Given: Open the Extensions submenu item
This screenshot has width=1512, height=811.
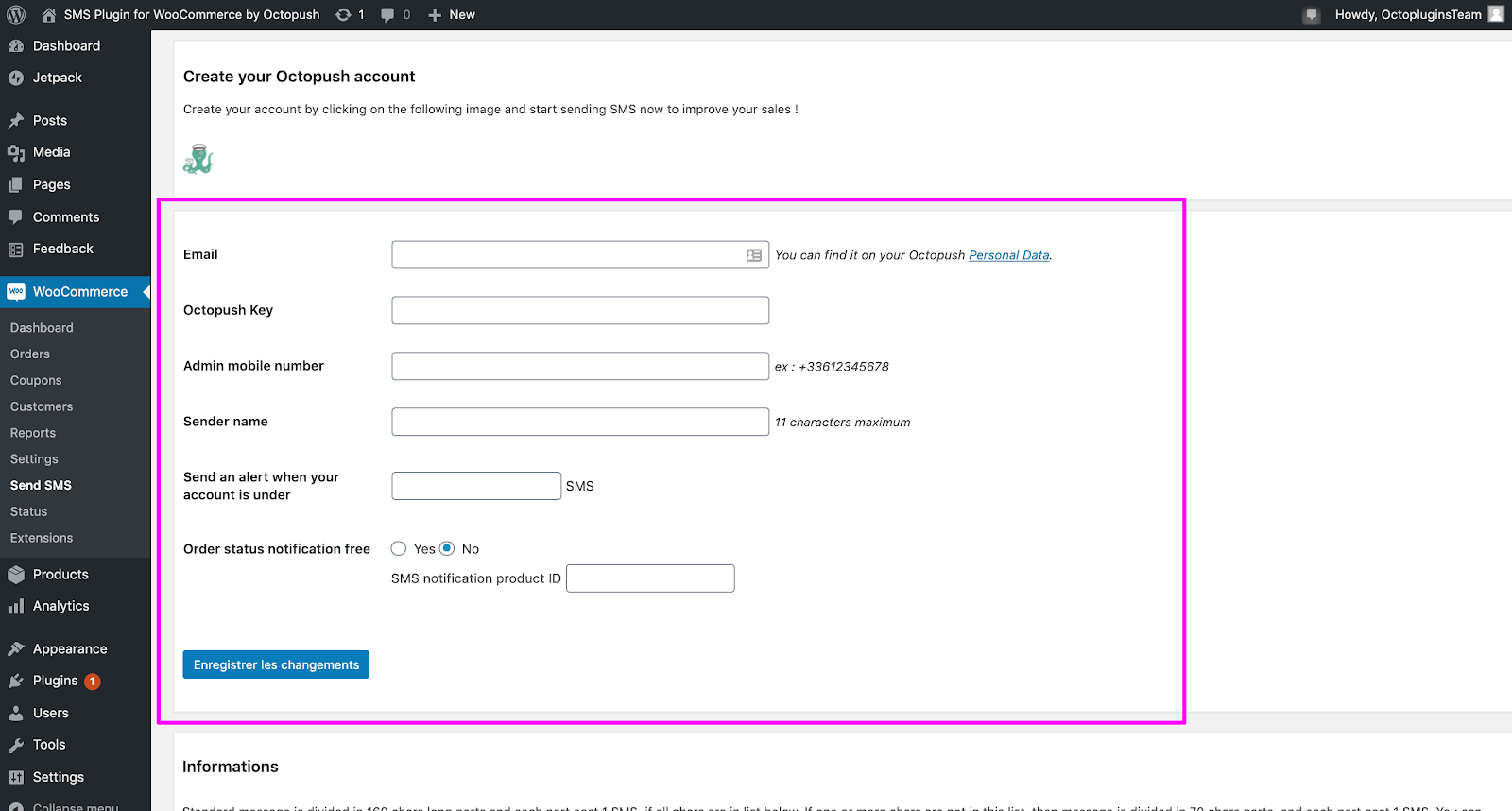Looking at the screenshot, I should coord(42,538).
